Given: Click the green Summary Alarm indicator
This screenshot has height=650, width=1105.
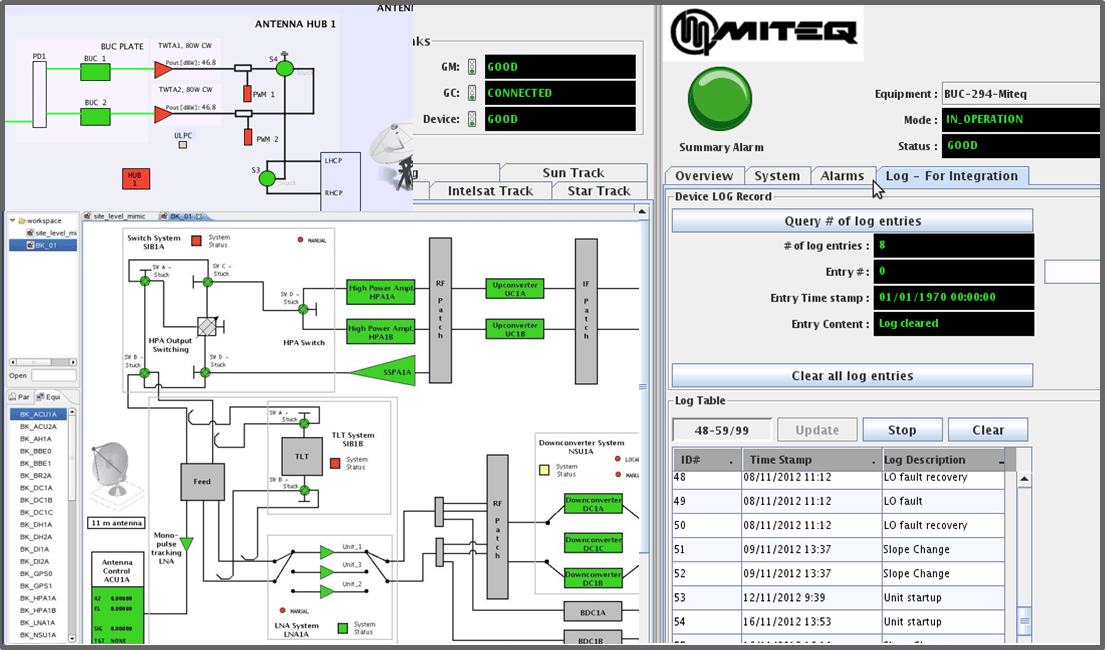Looking at the screenshot, I should pos(720,99).
